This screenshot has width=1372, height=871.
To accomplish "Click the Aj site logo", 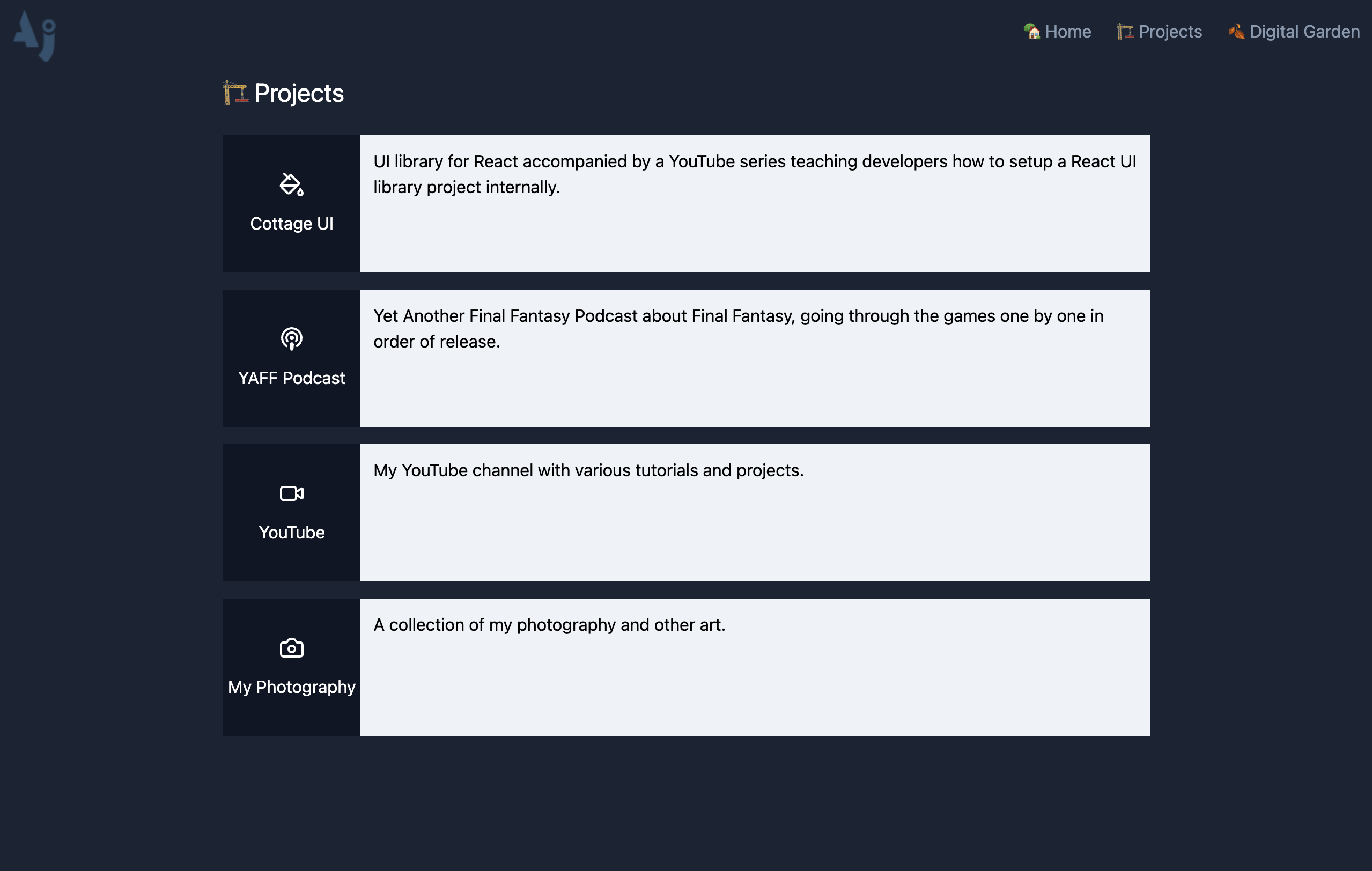I will click(35, 35).
